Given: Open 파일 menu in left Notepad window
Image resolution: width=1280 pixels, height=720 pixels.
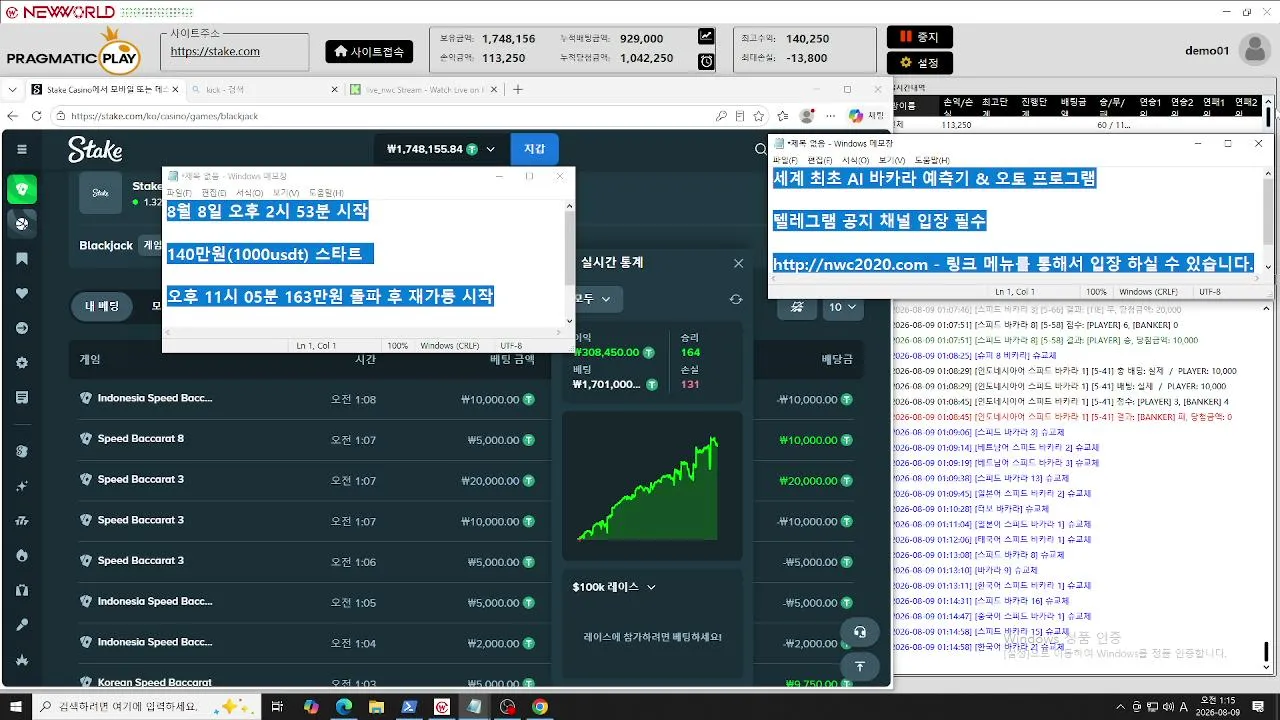Looking at the screenshot, I should click(x=180, y=192).
